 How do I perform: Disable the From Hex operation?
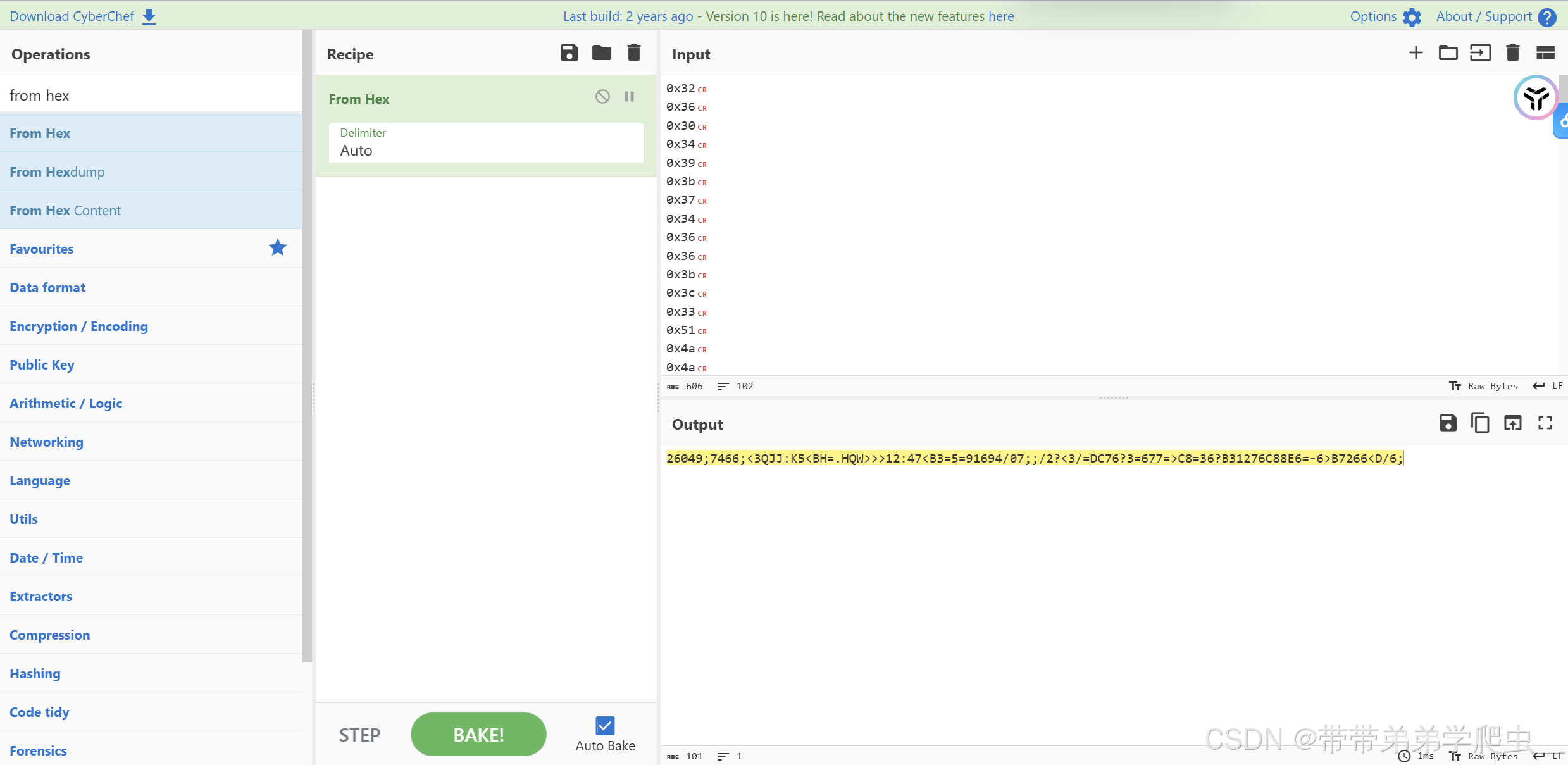pos(602,97)
